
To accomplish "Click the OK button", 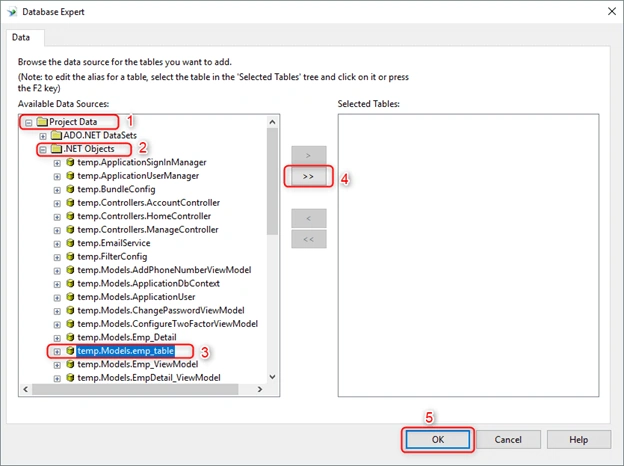I will click(438, 439).
